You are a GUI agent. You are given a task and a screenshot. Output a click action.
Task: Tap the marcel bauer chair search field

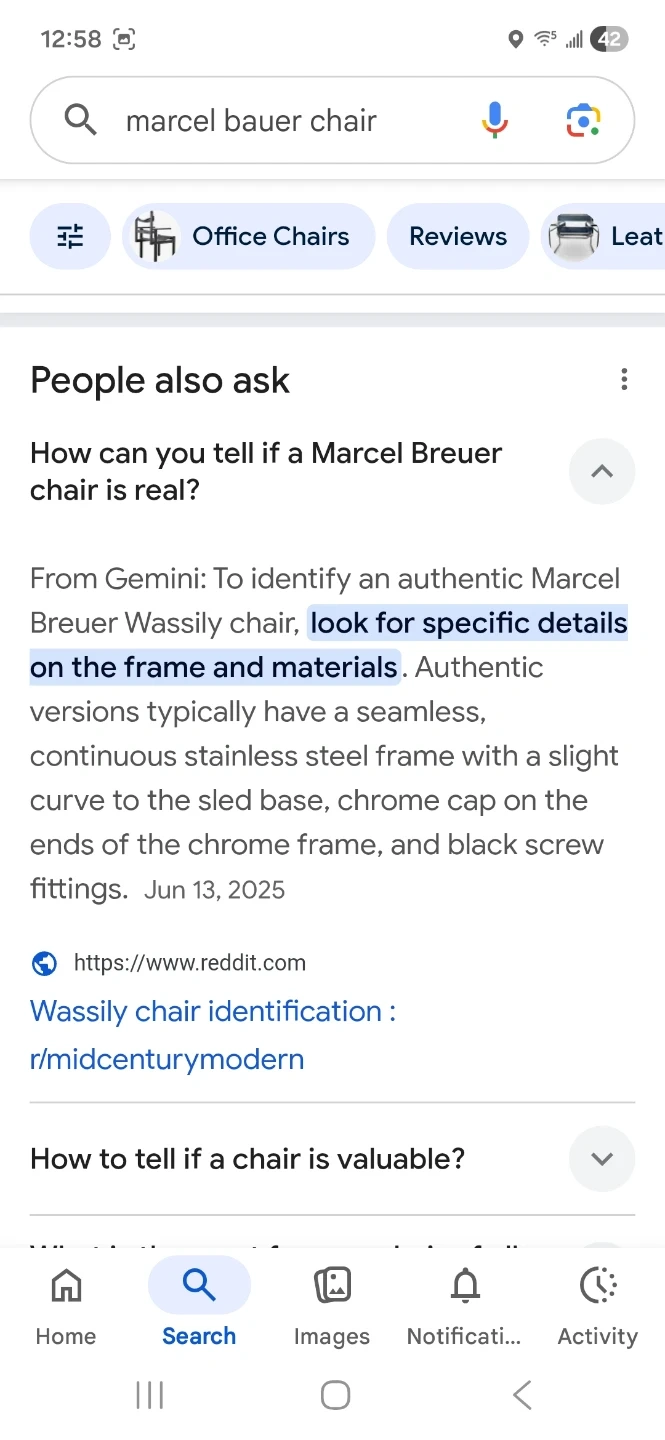280,121
